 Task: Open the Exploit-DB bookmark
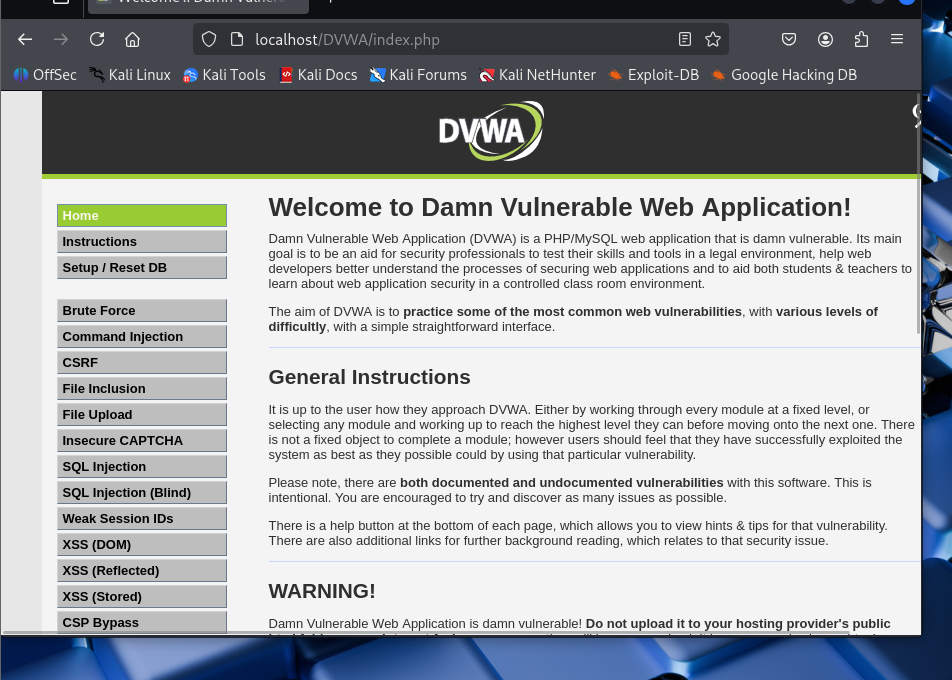tap(653, 75)
